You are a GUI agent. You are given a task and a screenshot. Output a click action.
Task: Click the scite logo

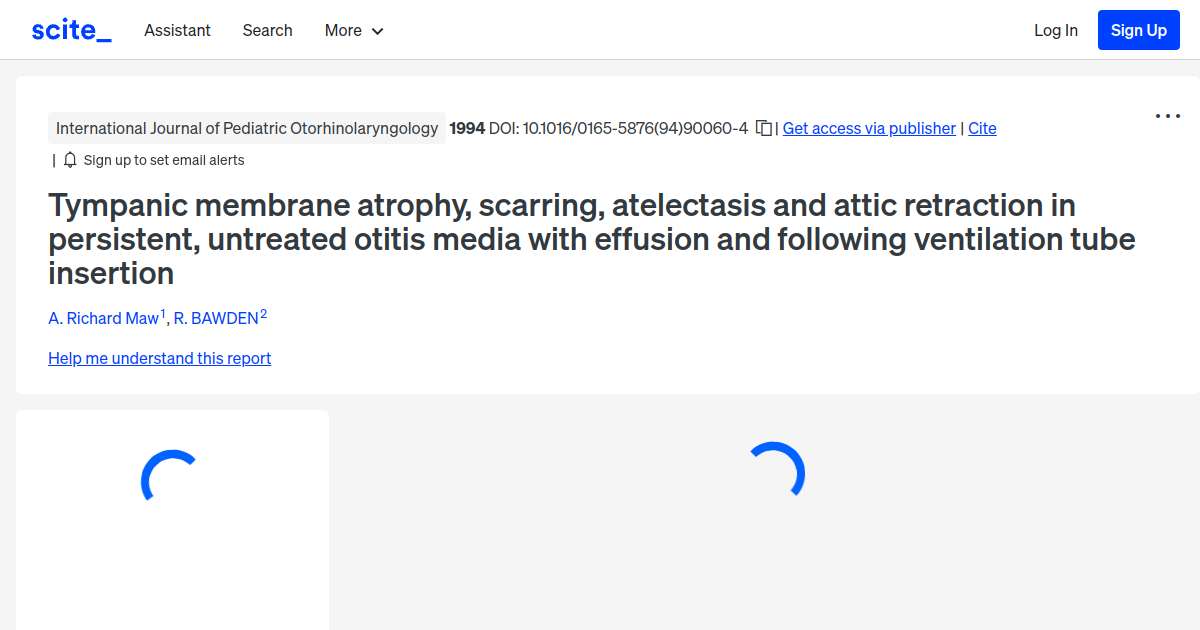coord(70,29)
